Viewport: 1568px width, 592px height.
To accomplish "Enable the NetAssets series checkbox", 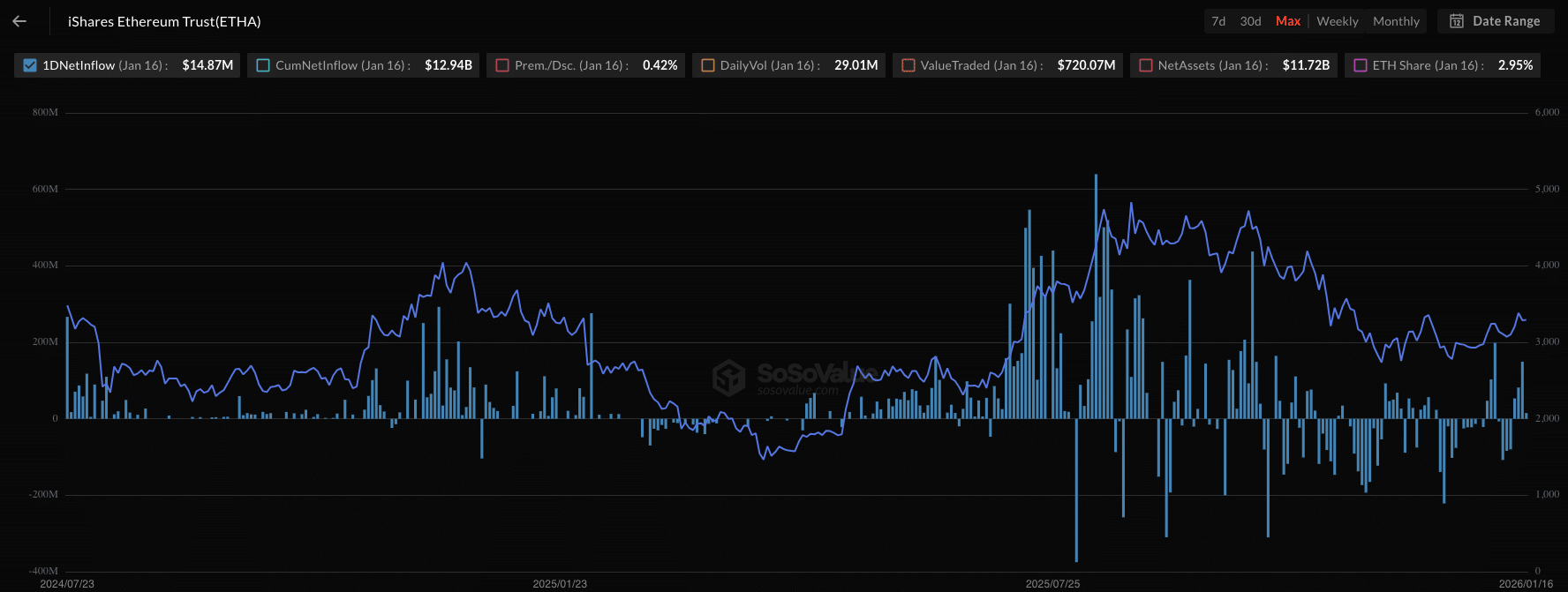I will 1145,65.
